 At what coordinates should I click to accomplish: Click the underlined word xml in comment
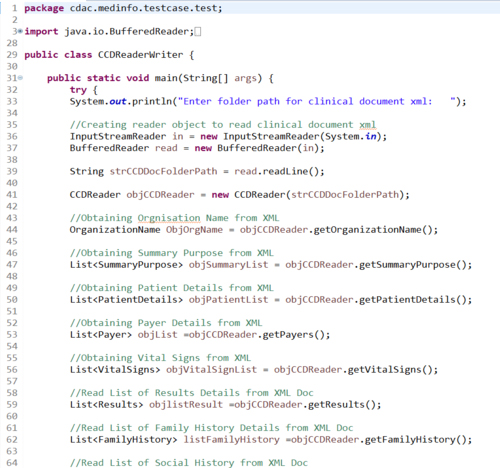point(368,125)
